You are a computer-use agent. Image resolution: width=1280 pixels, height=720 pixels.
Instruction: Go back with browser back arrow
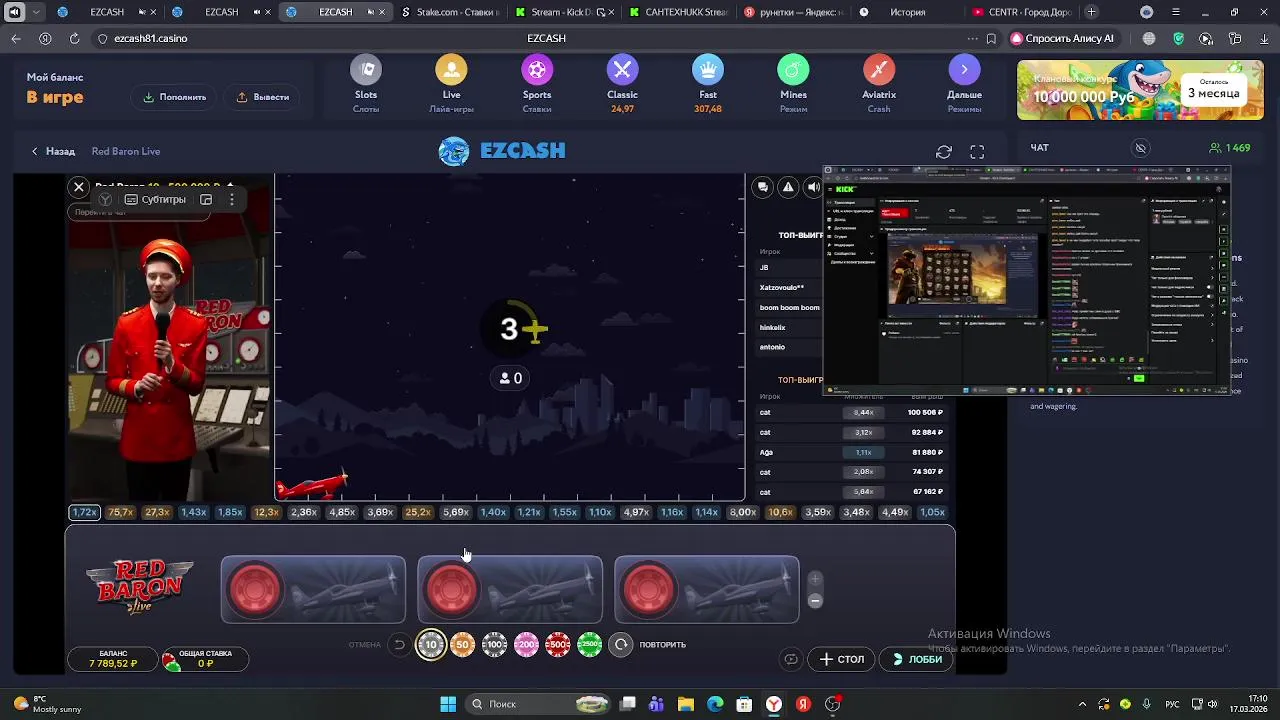tap(16, 38)
